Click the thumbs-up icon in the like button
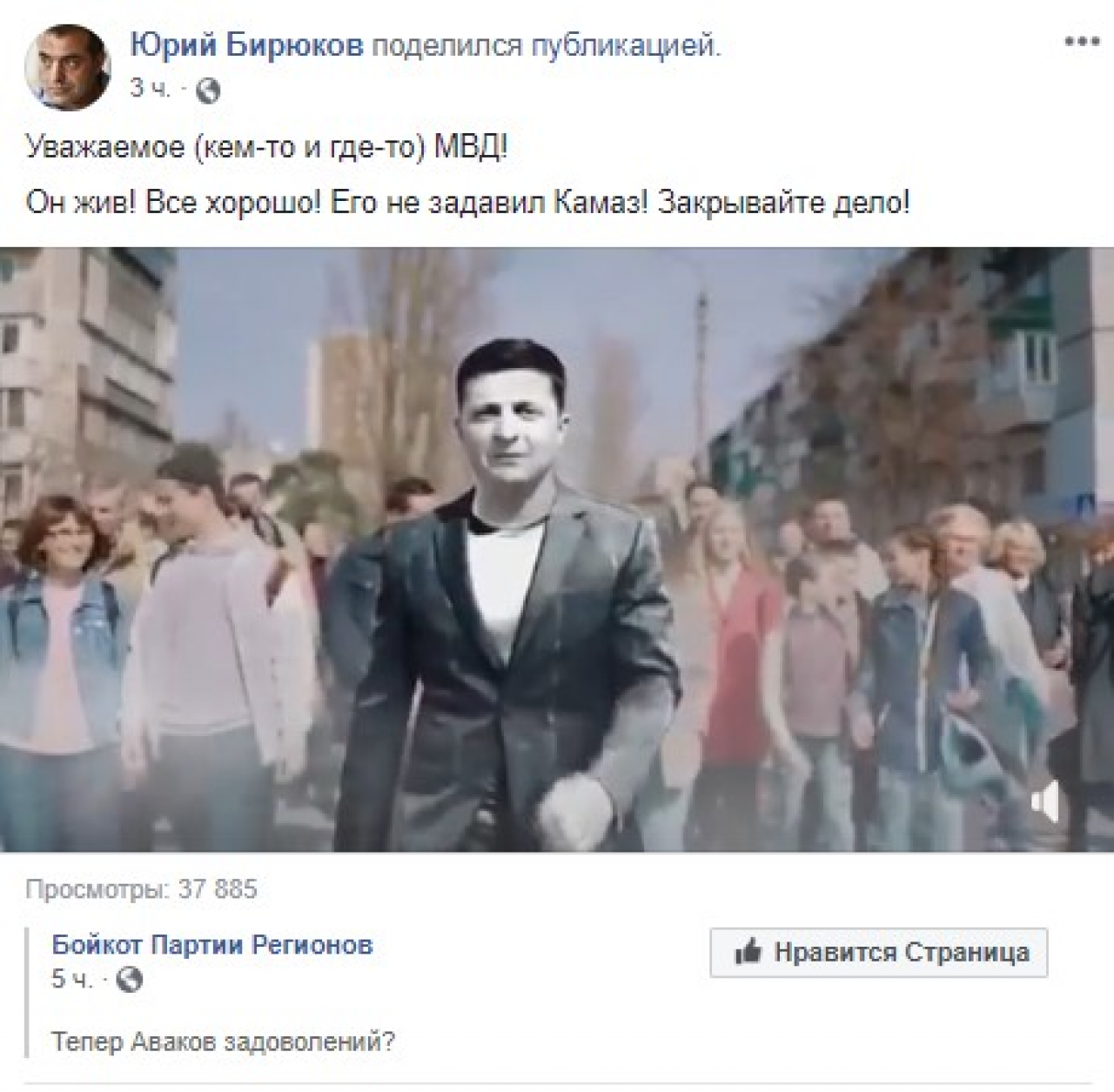This screenshot has width=1114, height=1092. pyautogui.click(x=748, y=952)
